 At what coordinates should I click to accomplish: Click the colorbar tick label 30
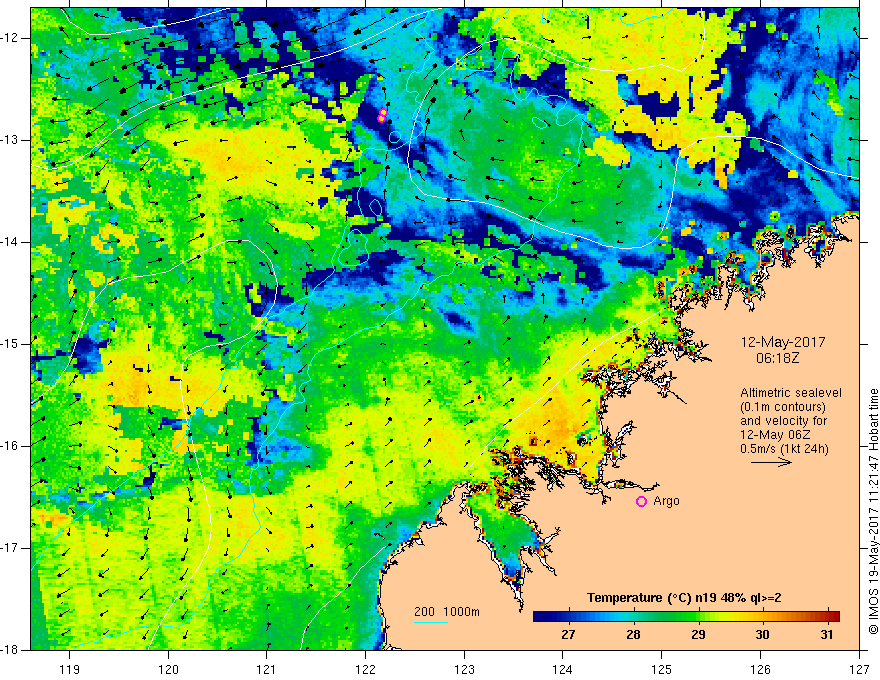[762, 635]
